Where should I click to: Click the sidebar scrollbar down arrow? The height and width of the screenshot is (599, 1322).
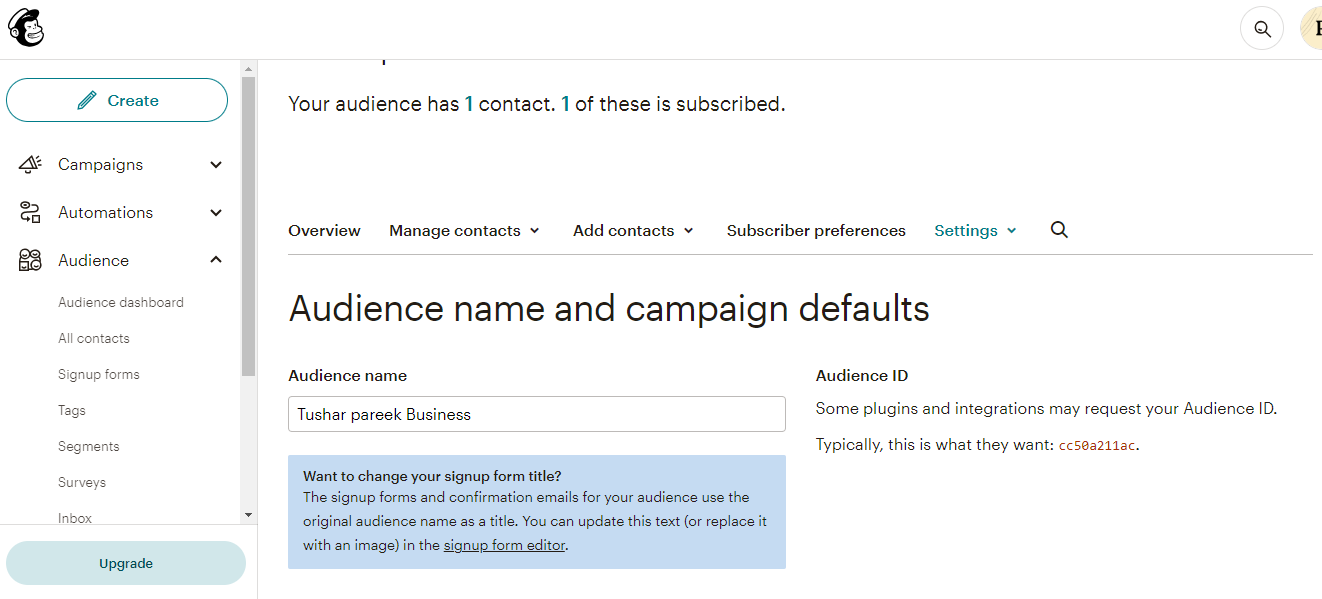(248, 515)
